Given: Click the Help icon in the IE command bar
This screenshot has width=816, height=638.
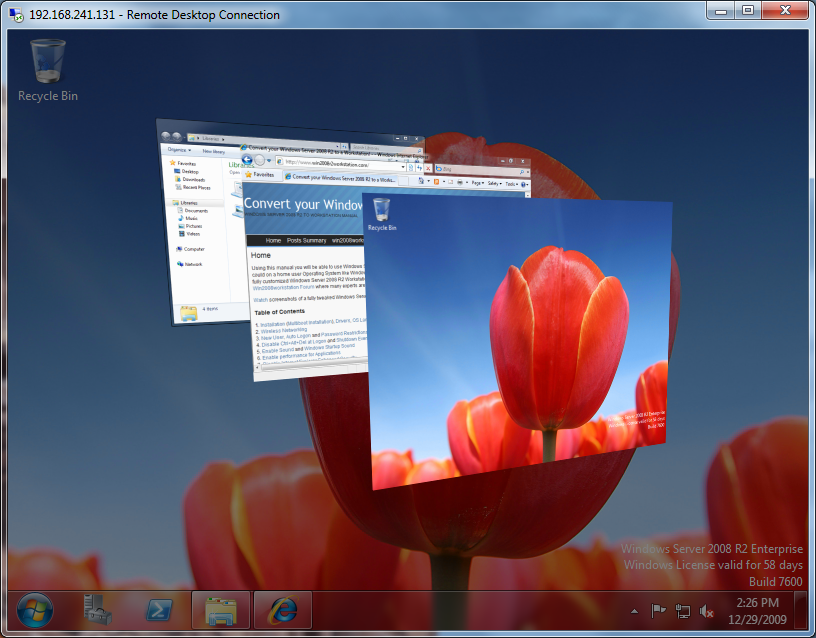Looking at the screenshot, I should pos(523,184).
